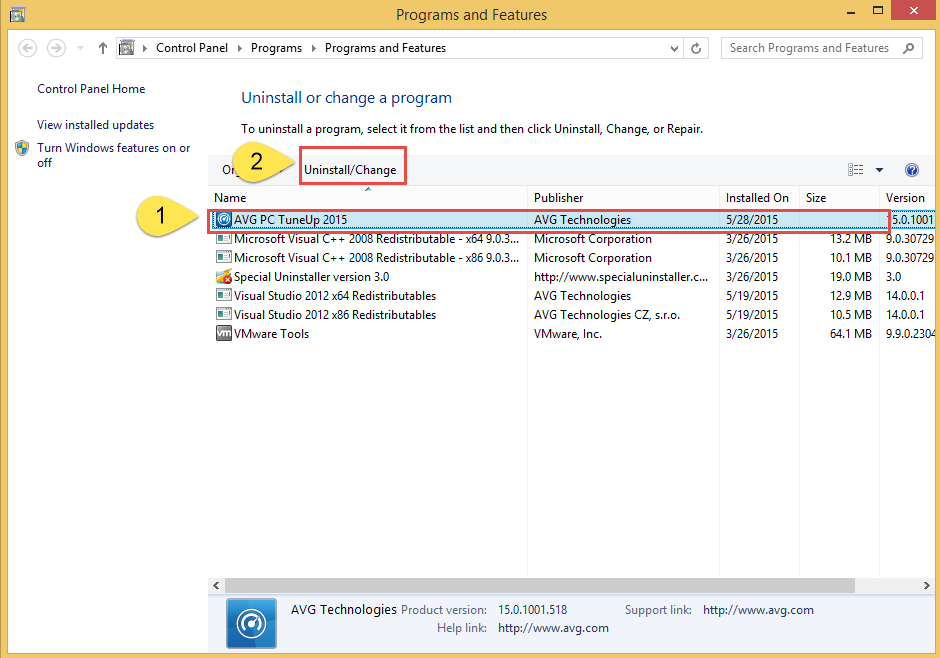940x658 pixels.
Task: Click the Visual Studio 2012 x64 icon
Action: click(x=224, y=295)
